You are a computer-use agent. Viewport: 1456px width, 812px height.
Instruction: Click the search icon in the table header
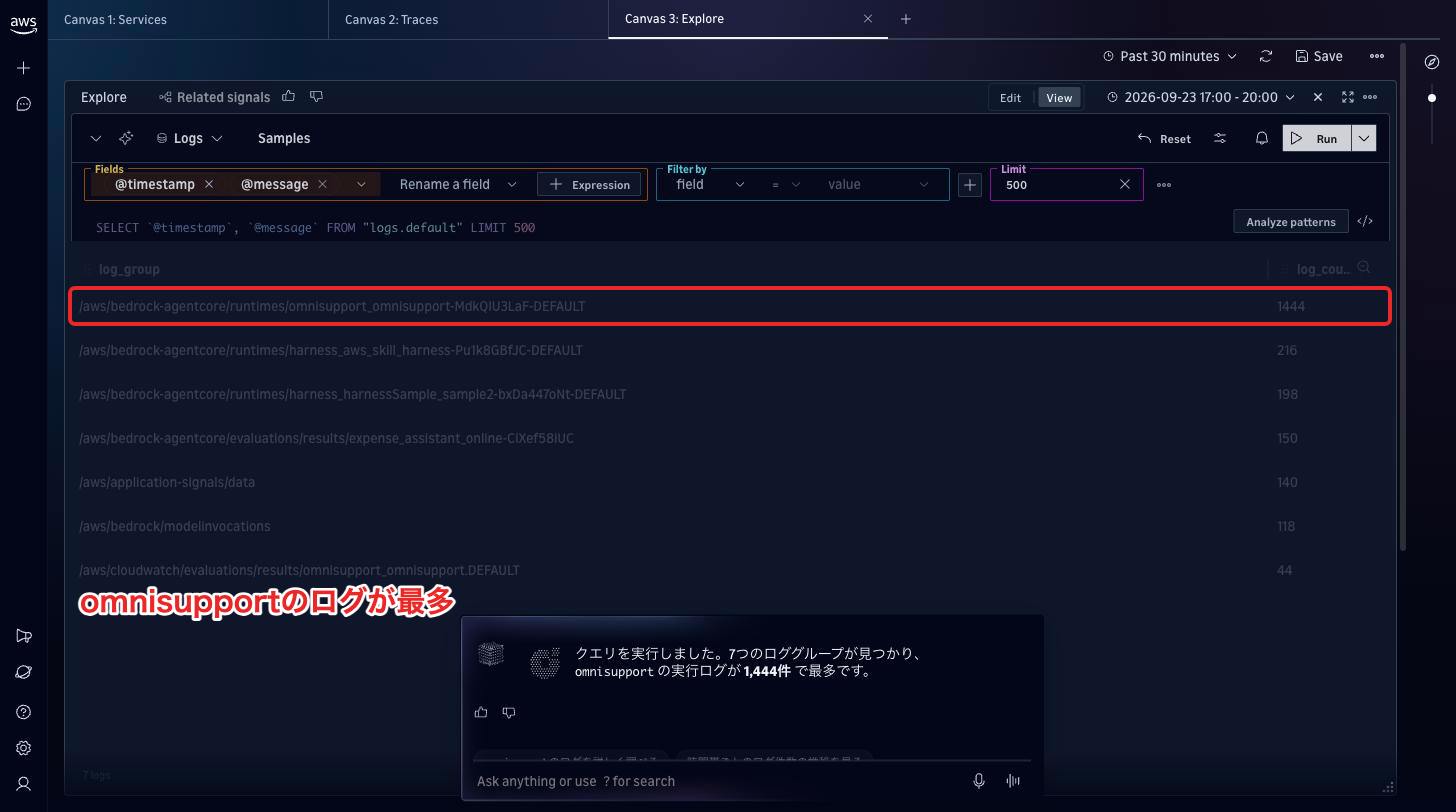[1362, 267]
